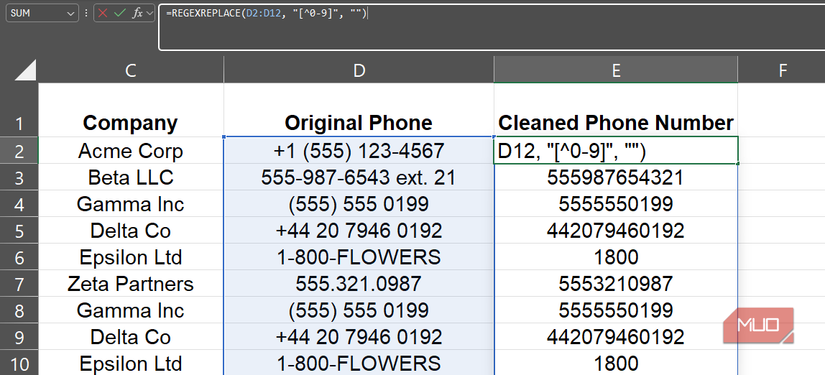
Task: Select row 4 header
Action: pyautogui.click(x=19, y=204)
